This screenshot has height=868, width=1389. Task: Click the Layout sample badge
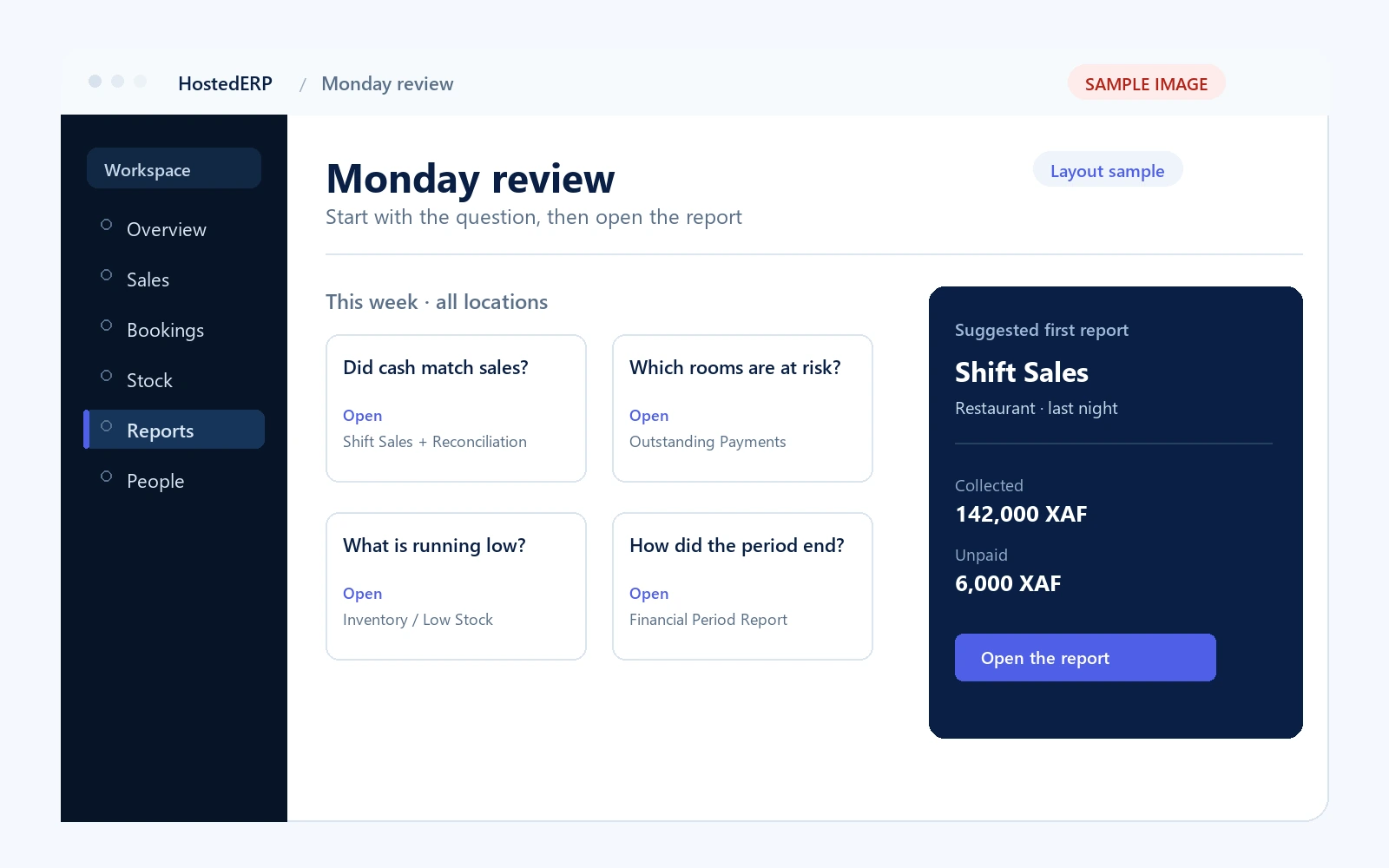[x=1108, y=170]
